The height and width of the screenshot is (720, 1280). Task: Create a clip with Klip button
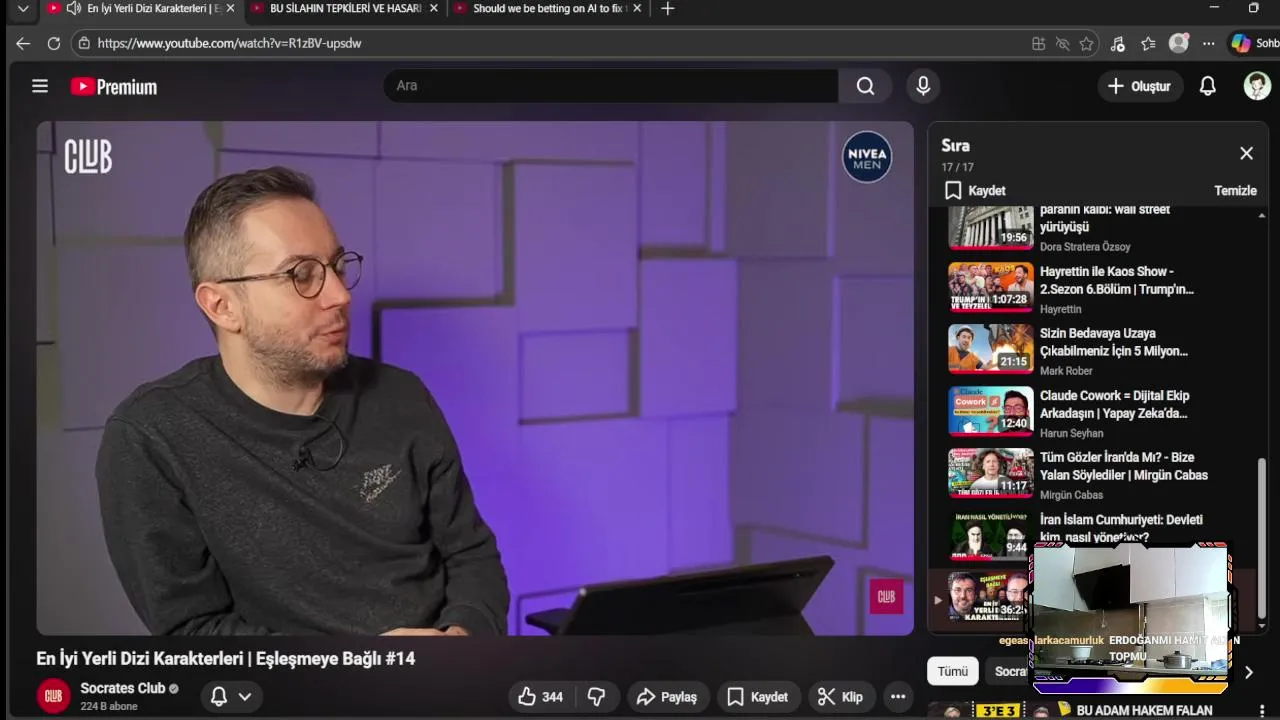tap(840, 697)
